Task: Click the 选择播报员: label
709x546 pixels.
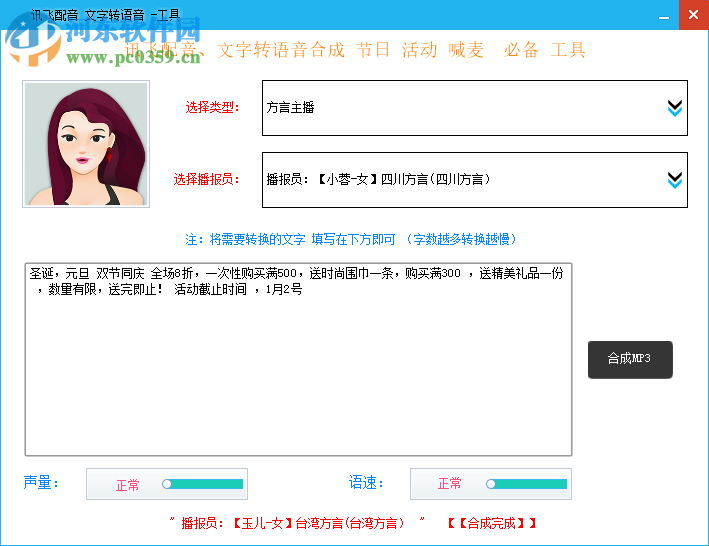Action: point(206,179)
